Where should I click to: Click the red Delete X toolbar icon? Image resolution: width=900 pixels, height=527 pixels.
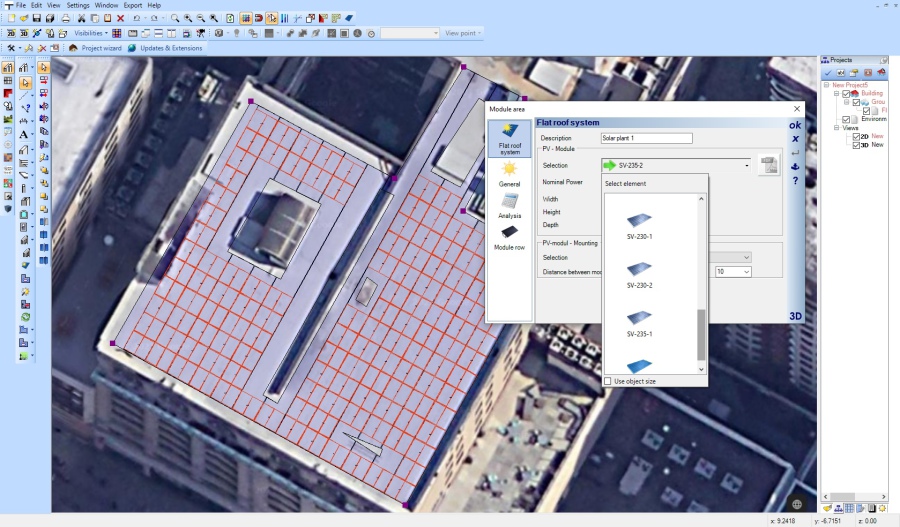121,18
